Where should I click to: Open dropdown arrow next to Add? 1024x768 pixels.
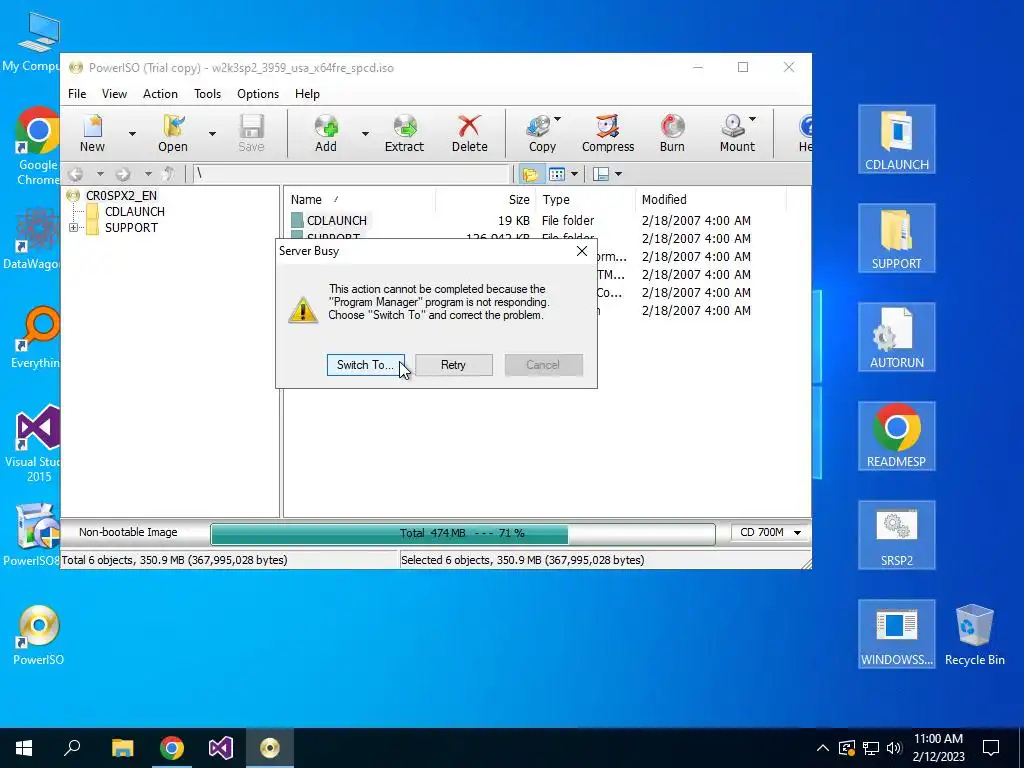[x=365, y=134]
